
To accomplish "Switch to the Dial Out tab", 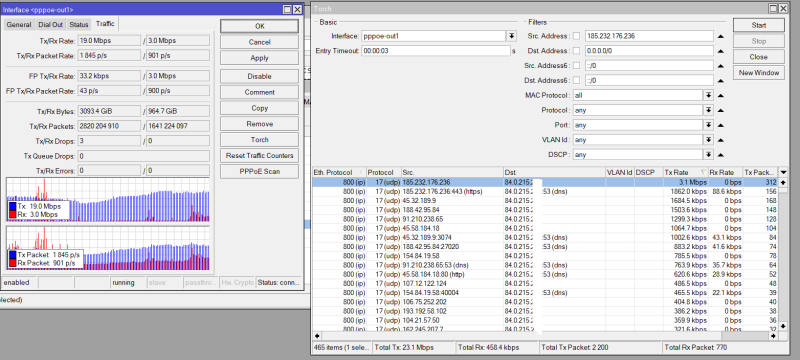I will click(51, 25).
